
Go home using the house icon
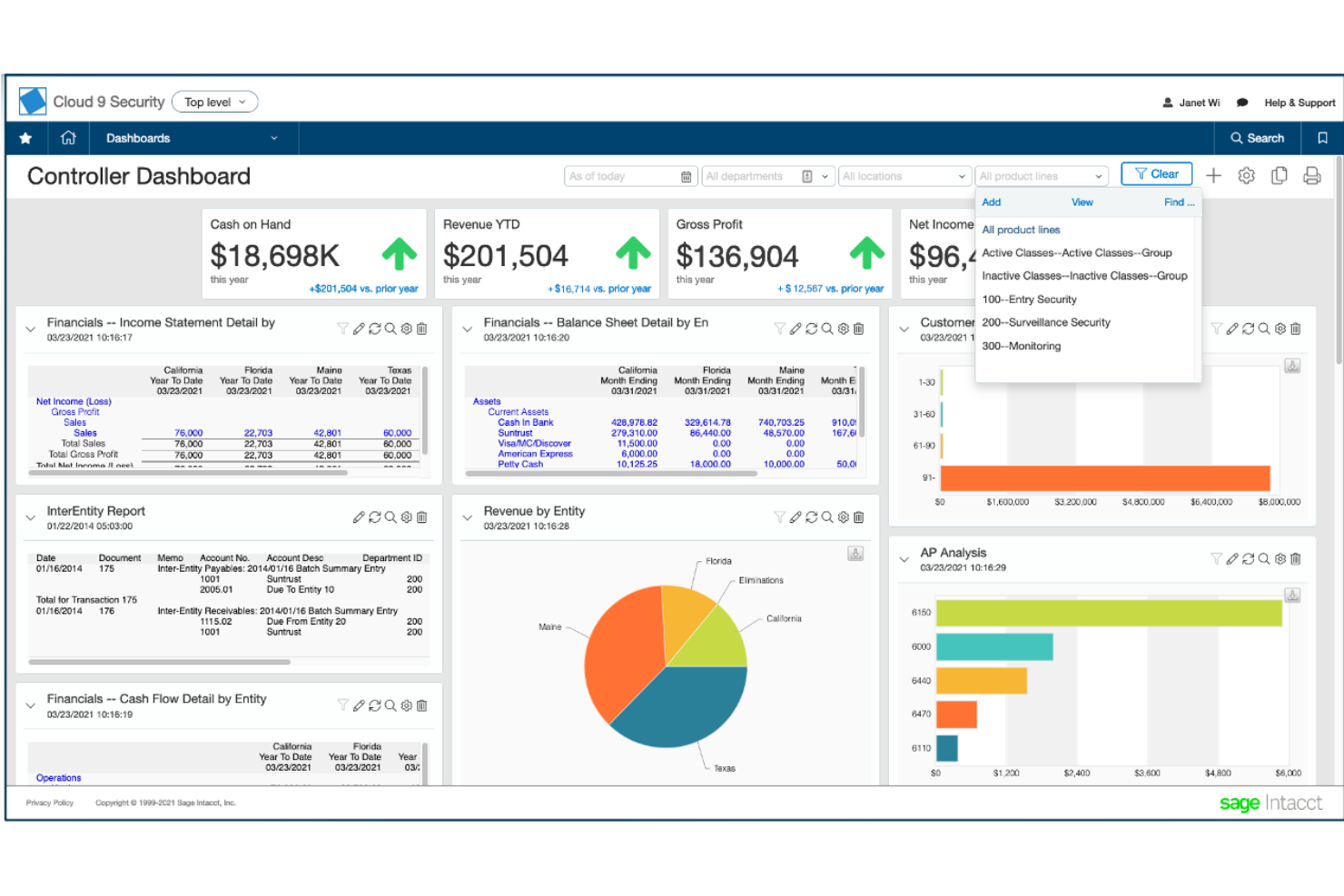point(68,137)
